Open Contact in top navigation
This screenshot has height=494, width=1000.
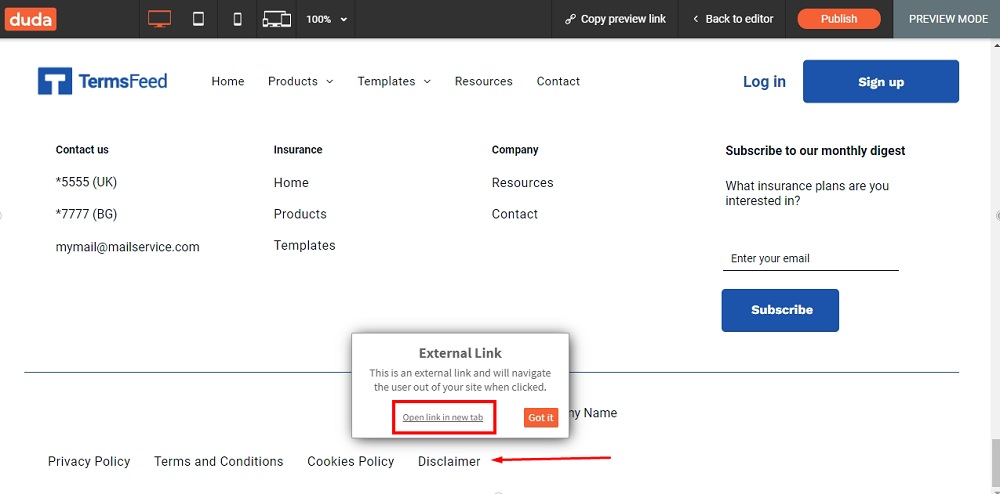[558, 81]
